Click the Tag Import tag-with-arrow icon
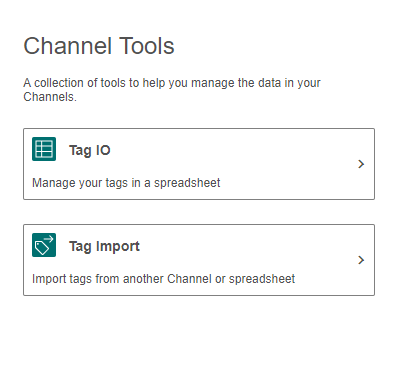Image resolution: width=401 pixels, height=378 pixels. pyautogui.click(x=44, y=245)
